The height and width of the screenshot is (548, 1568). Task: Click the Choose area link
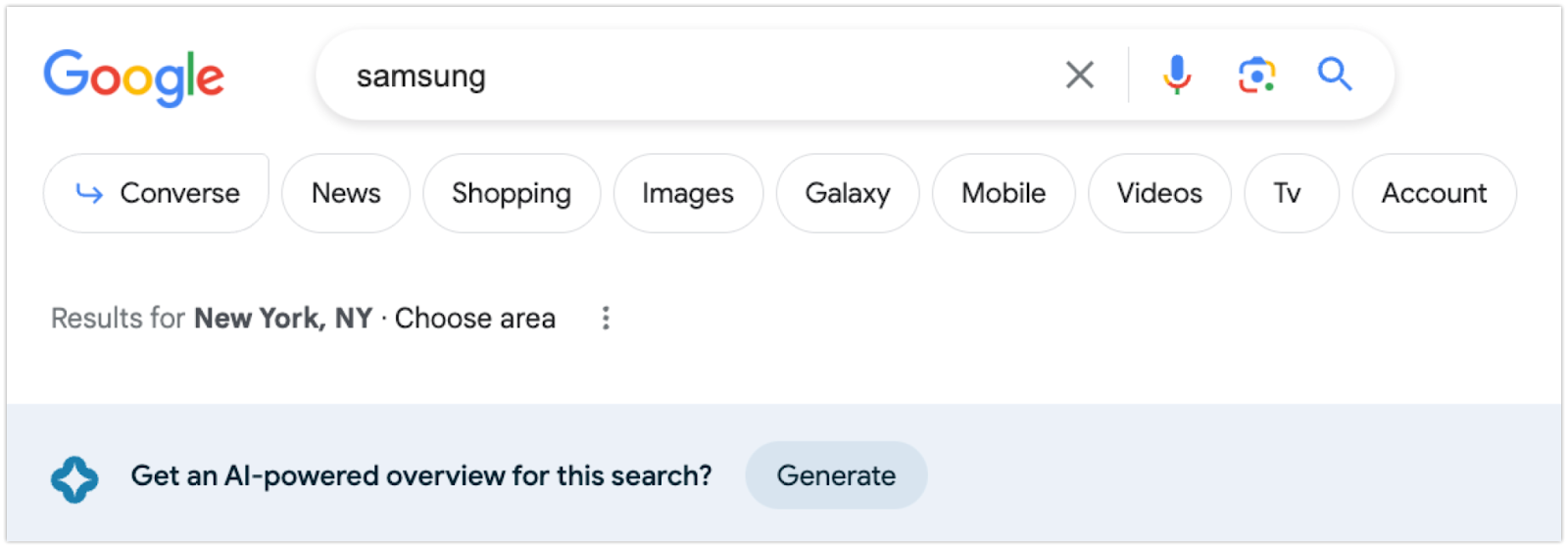(475, 319)
